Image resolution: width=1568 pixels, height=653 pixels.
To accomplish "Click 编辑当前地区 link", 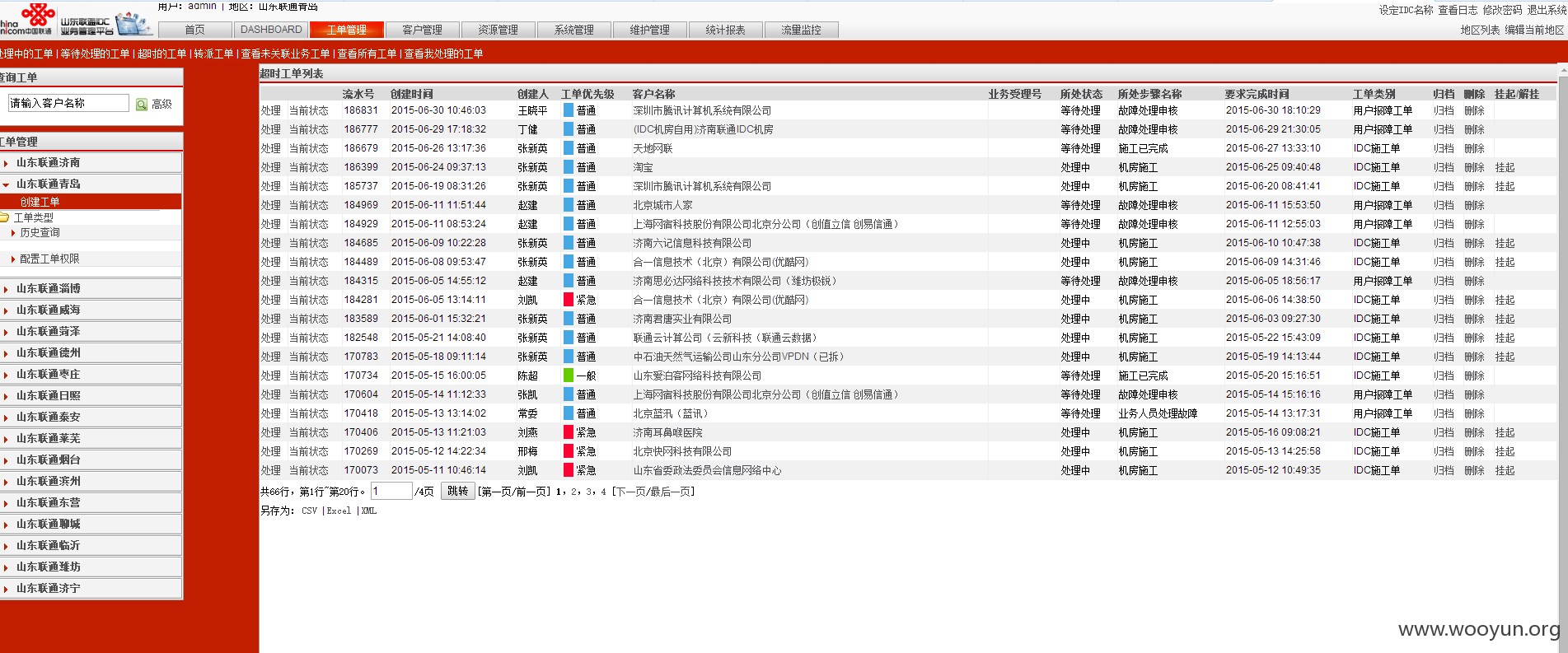I will (1534, 30).
